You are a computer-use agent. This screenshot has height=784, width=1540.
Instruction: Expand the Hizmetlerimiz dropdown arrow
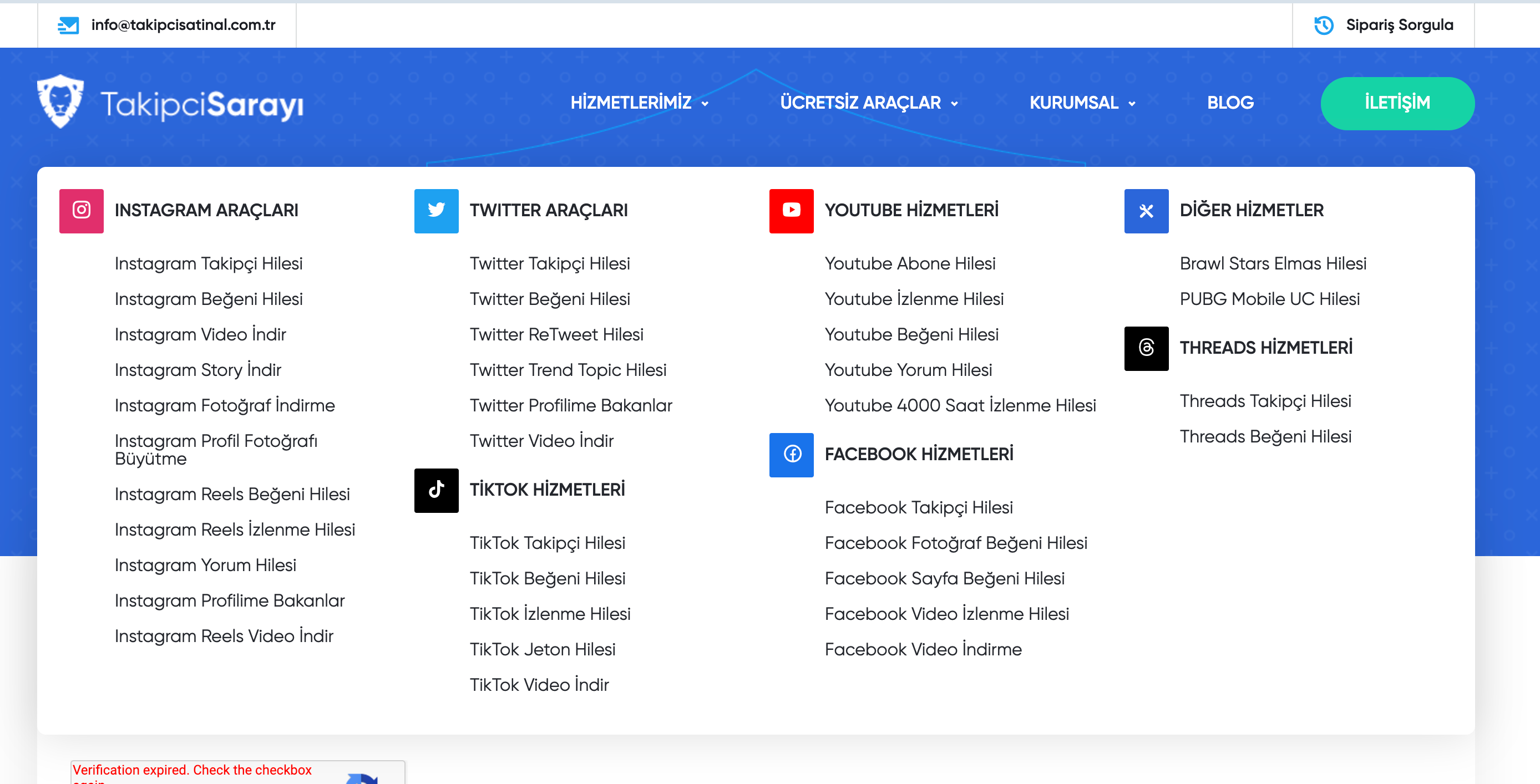705,104
